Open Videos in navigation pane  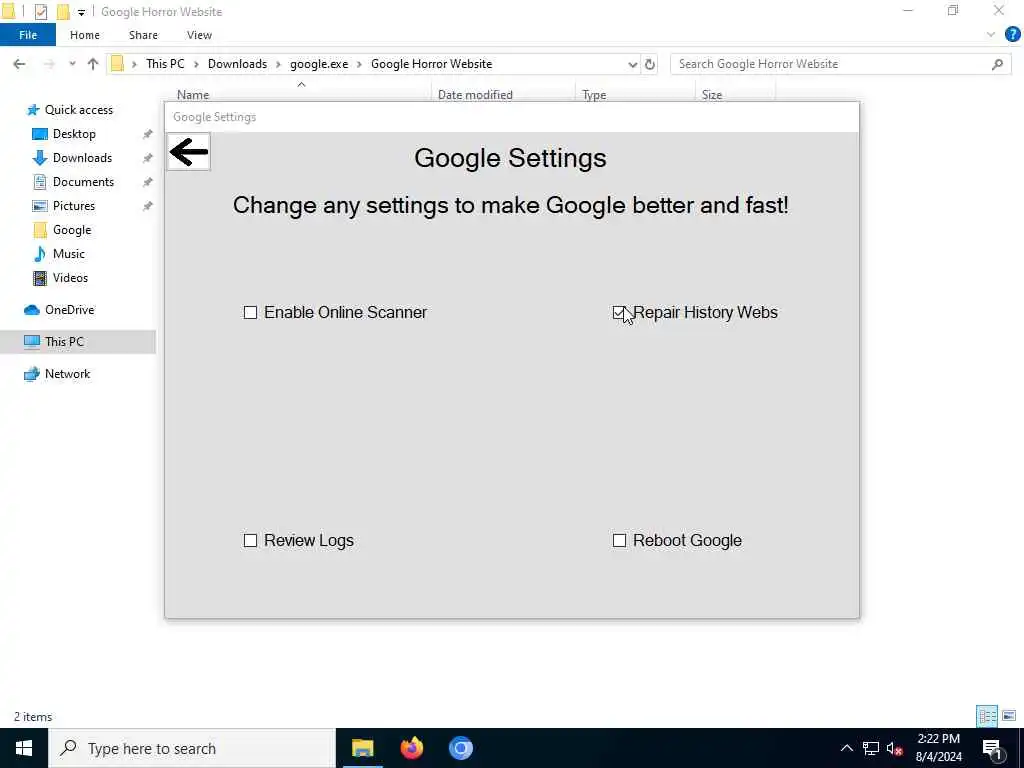[70, 278]
